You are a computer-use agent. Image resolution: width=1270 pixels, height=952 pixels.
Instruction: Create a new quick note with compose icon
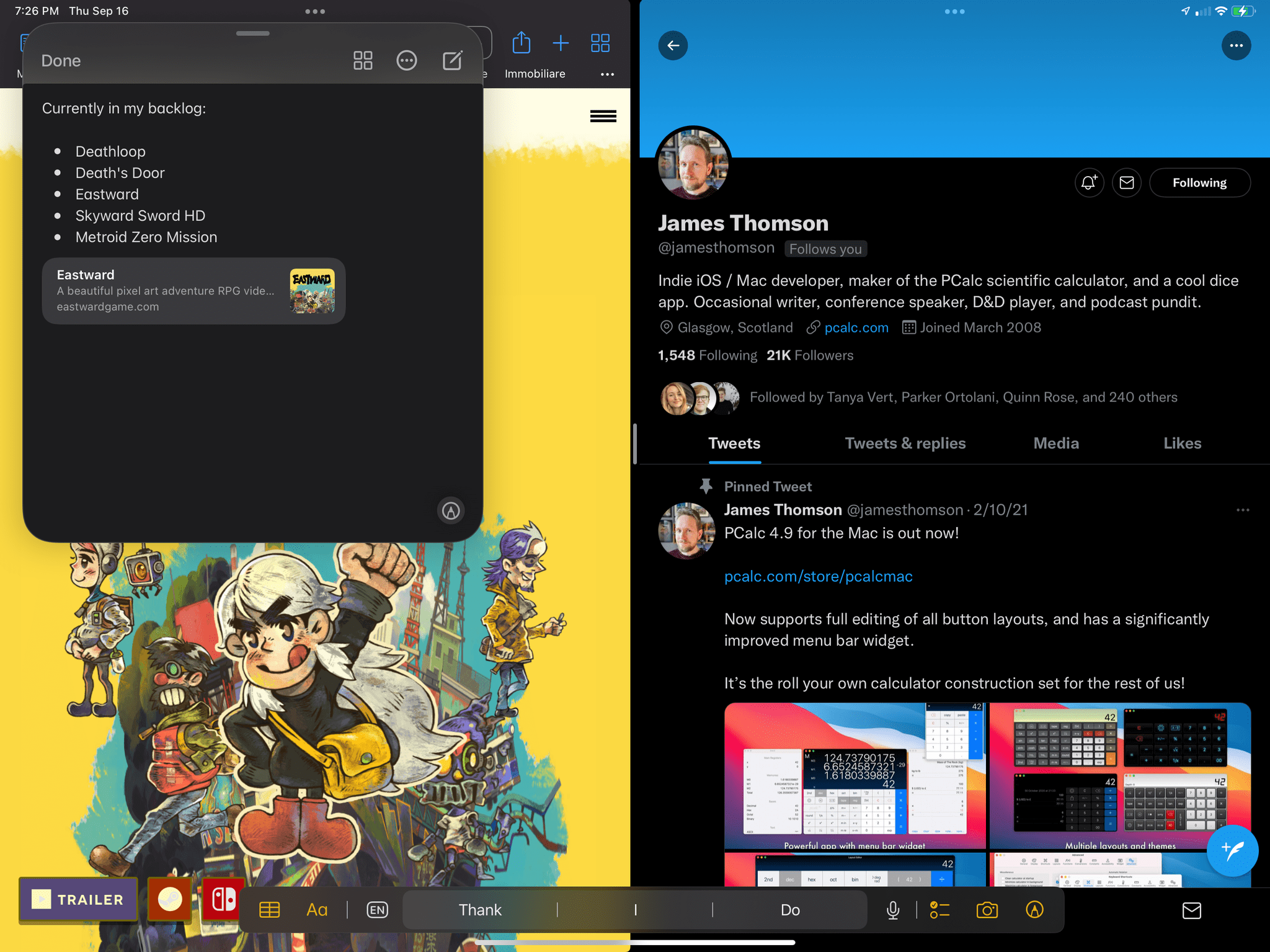pos(453,60)
